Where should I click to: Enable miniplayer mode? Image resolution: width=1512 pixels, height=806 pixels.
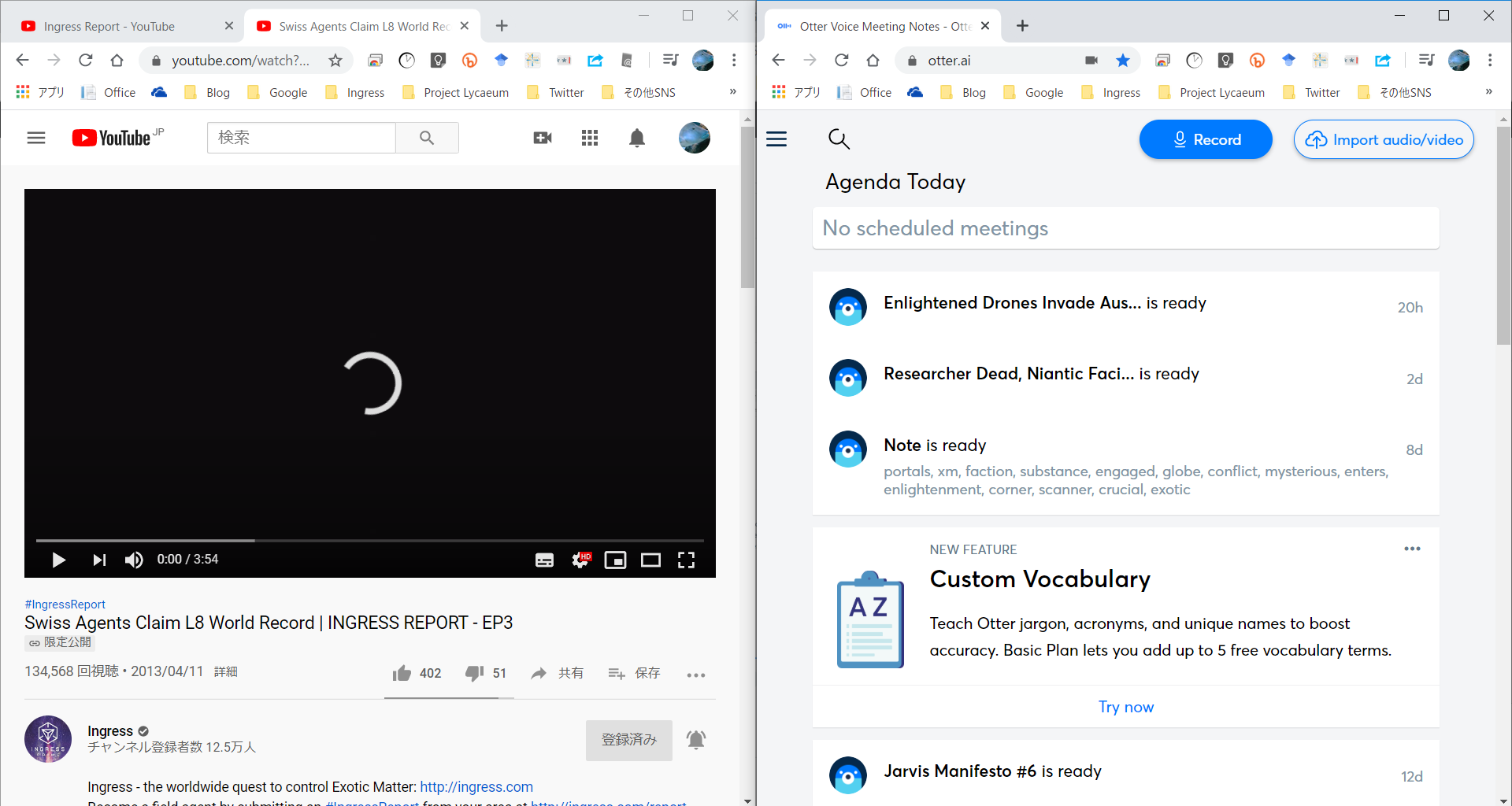[x=615, y=560]
